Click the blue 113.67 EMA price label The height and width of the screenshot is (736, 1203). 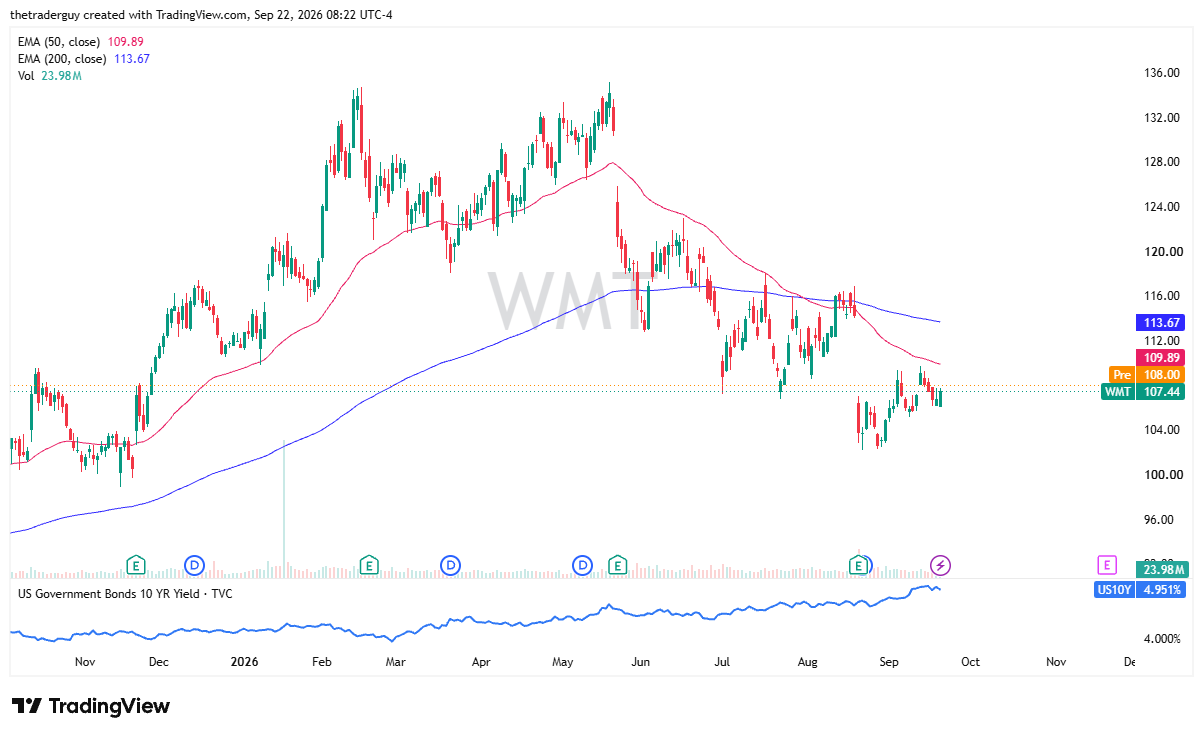pos(1160,323)
